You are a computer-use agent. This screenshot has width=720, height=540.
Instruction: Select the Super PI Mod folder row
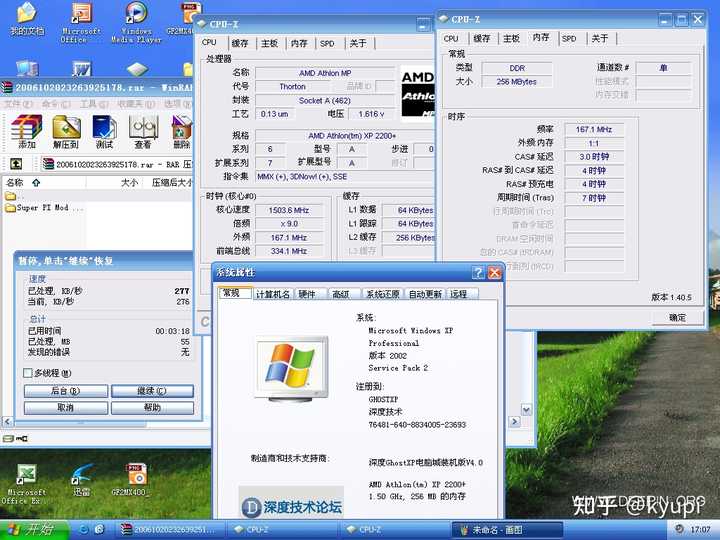coord(45,208)
